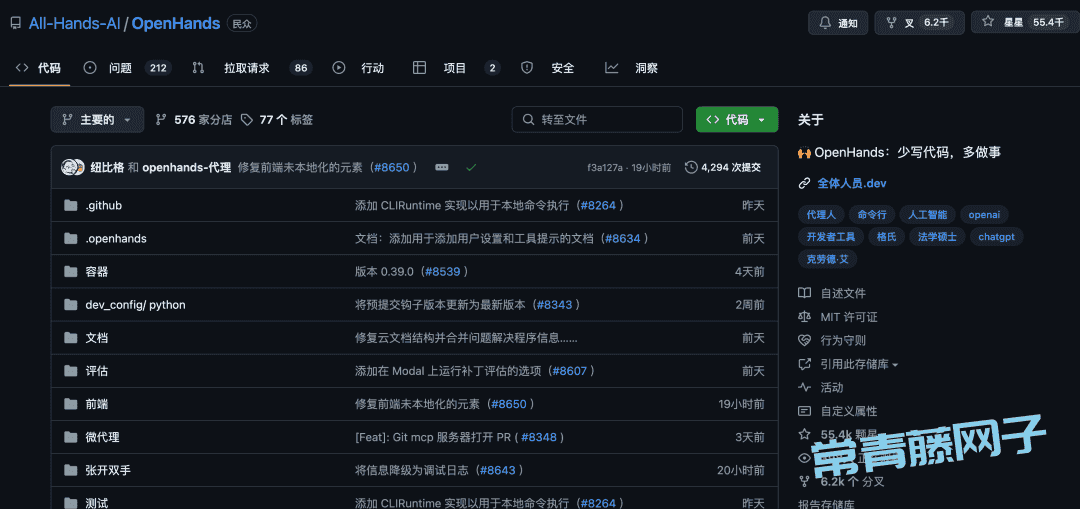Click the 纽比格 author name
This screenshot has height=509, width=1080.
click(107, 167)
